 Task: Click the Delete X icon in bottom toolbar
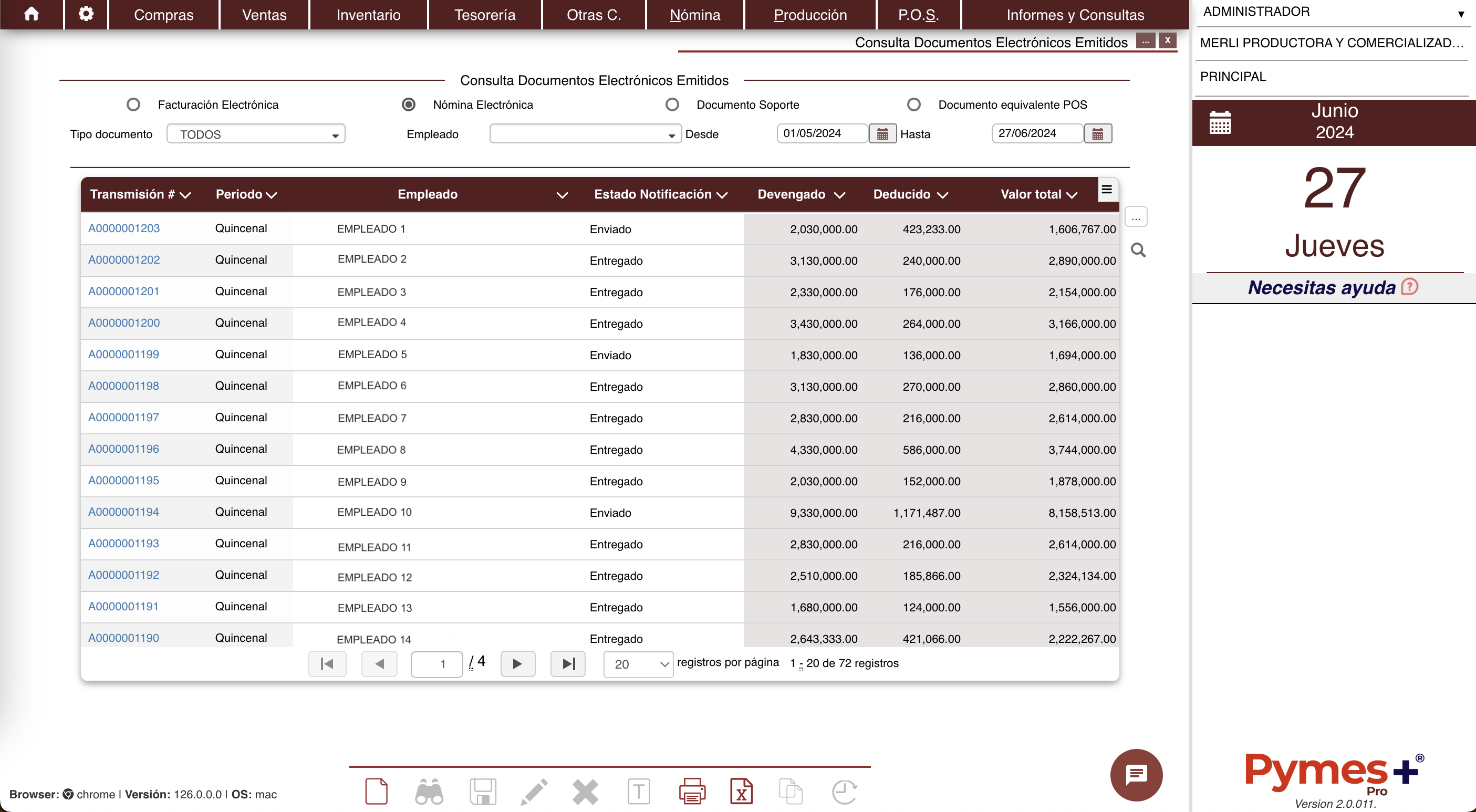coord(585,792)
